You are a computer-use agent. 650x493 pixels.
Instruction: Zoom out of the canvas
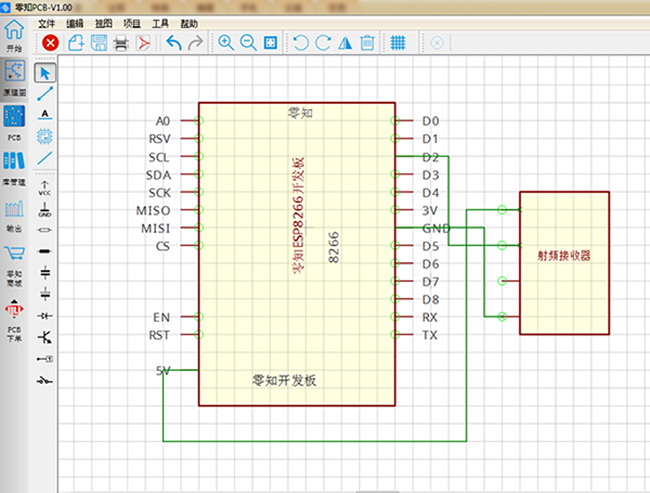(248, 43)
